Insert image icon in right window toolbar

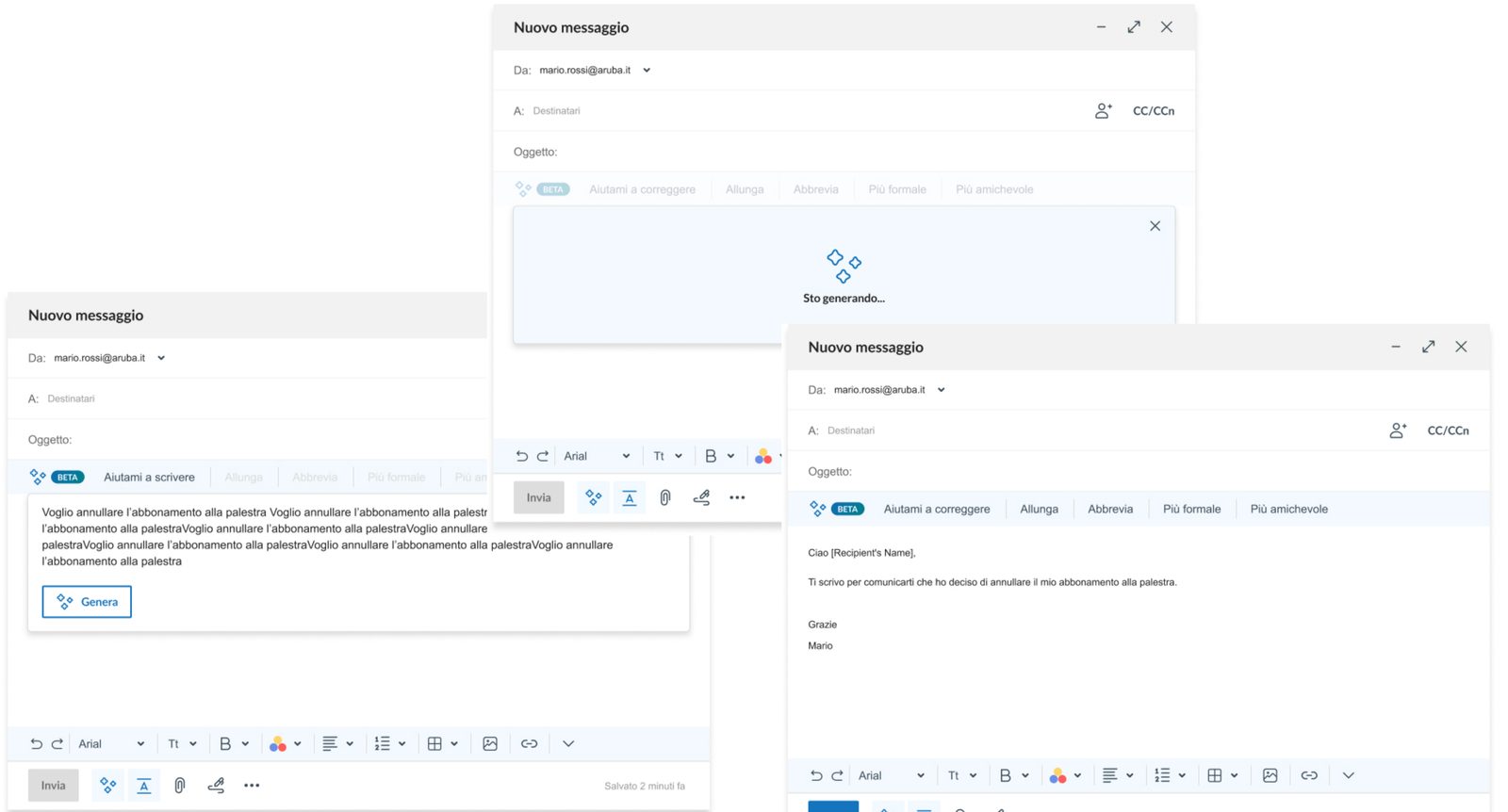pos(1270,776)
